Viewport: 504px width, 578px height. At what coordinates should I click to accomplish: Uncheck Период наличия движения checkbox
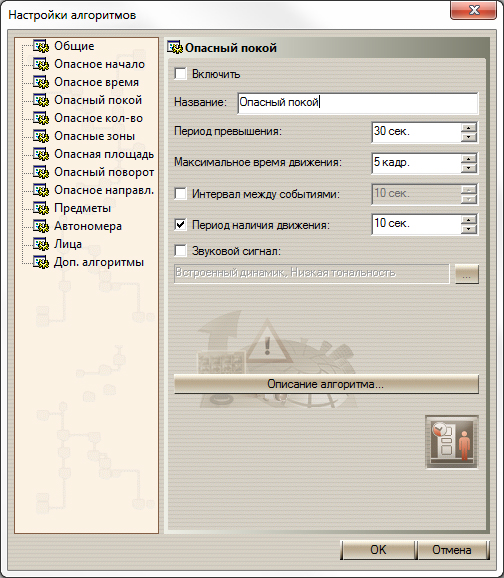tap(180, 224)
